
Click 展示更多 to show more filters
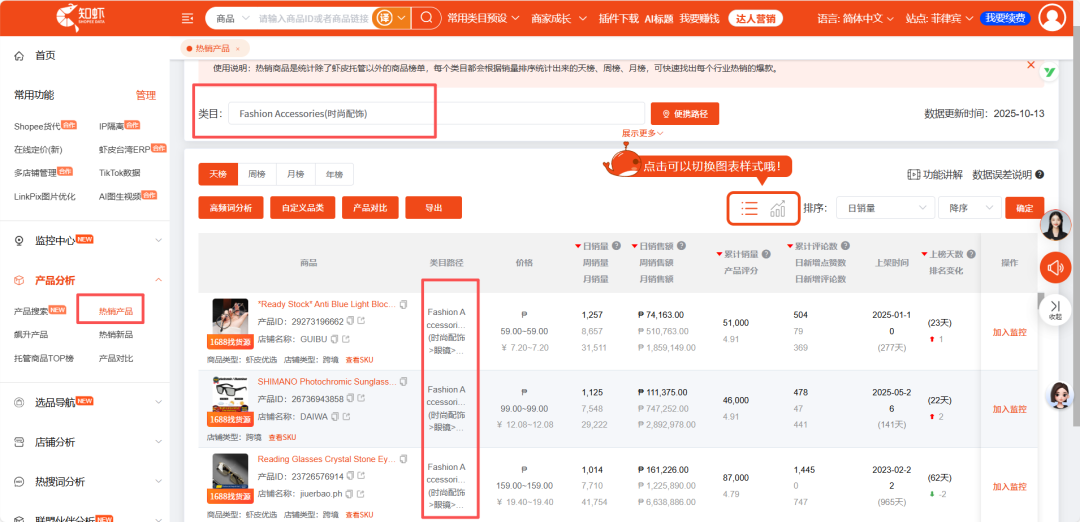click(x=642, y=133)
